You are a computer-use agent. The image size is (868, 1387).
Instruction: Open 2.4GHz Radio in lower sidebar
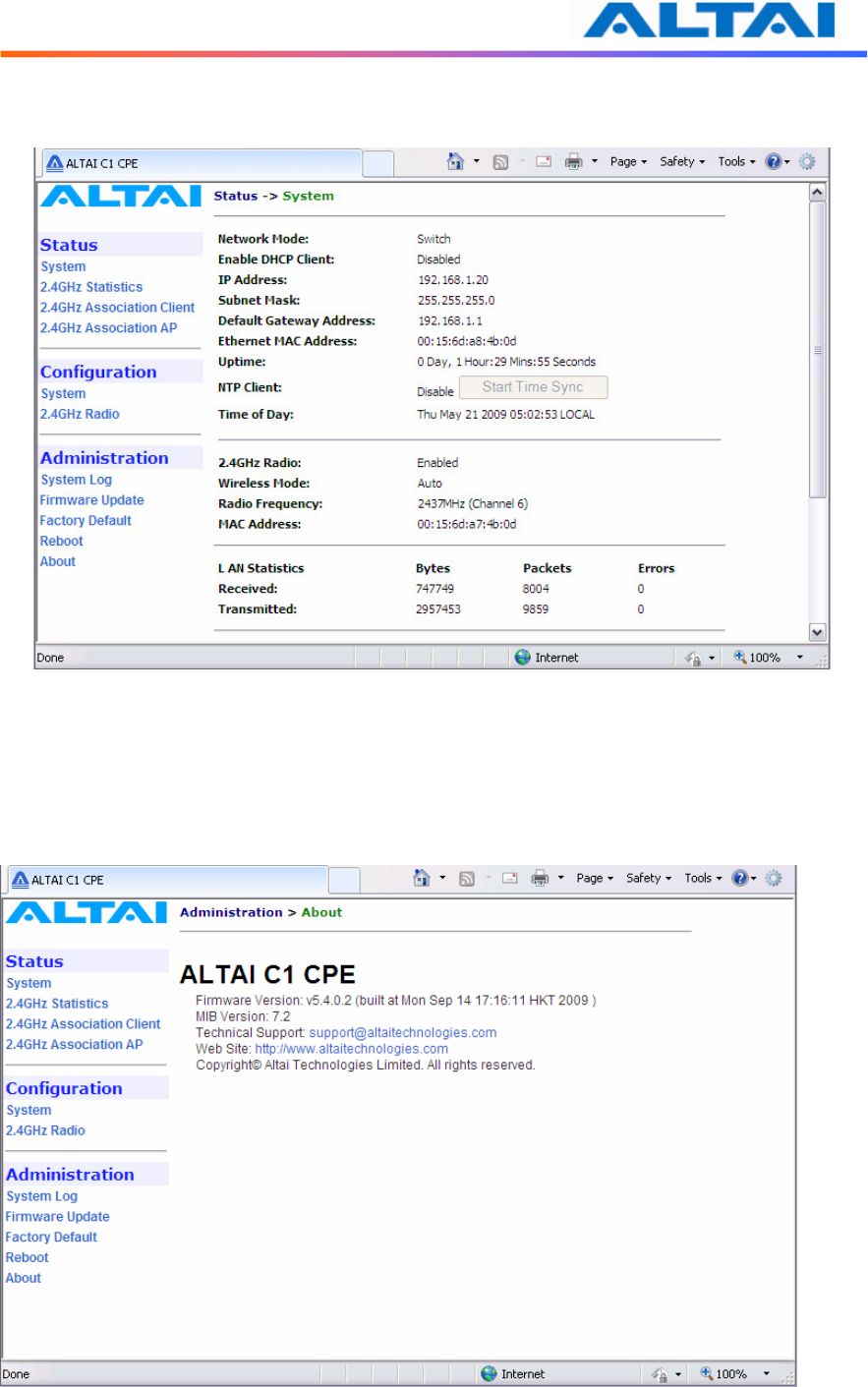pyautogui.click(x=45, y=1130)
